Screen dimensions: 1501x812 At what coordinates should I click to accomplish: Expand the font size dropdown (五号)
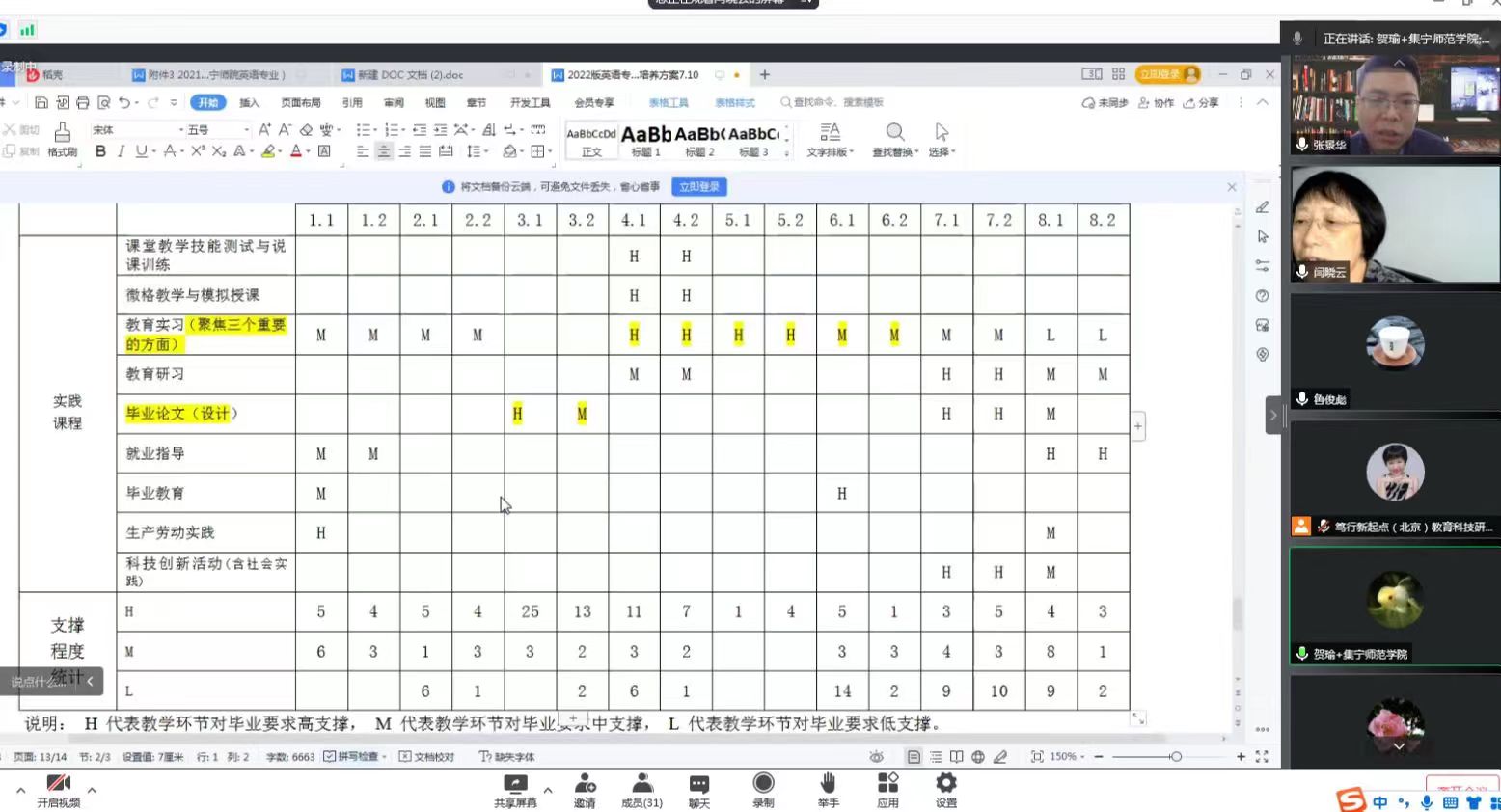[246, 129]
